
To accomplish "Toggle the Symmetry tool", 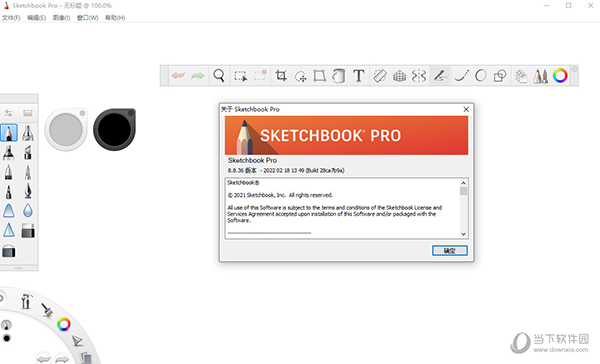I will click(x=419, y=76).
